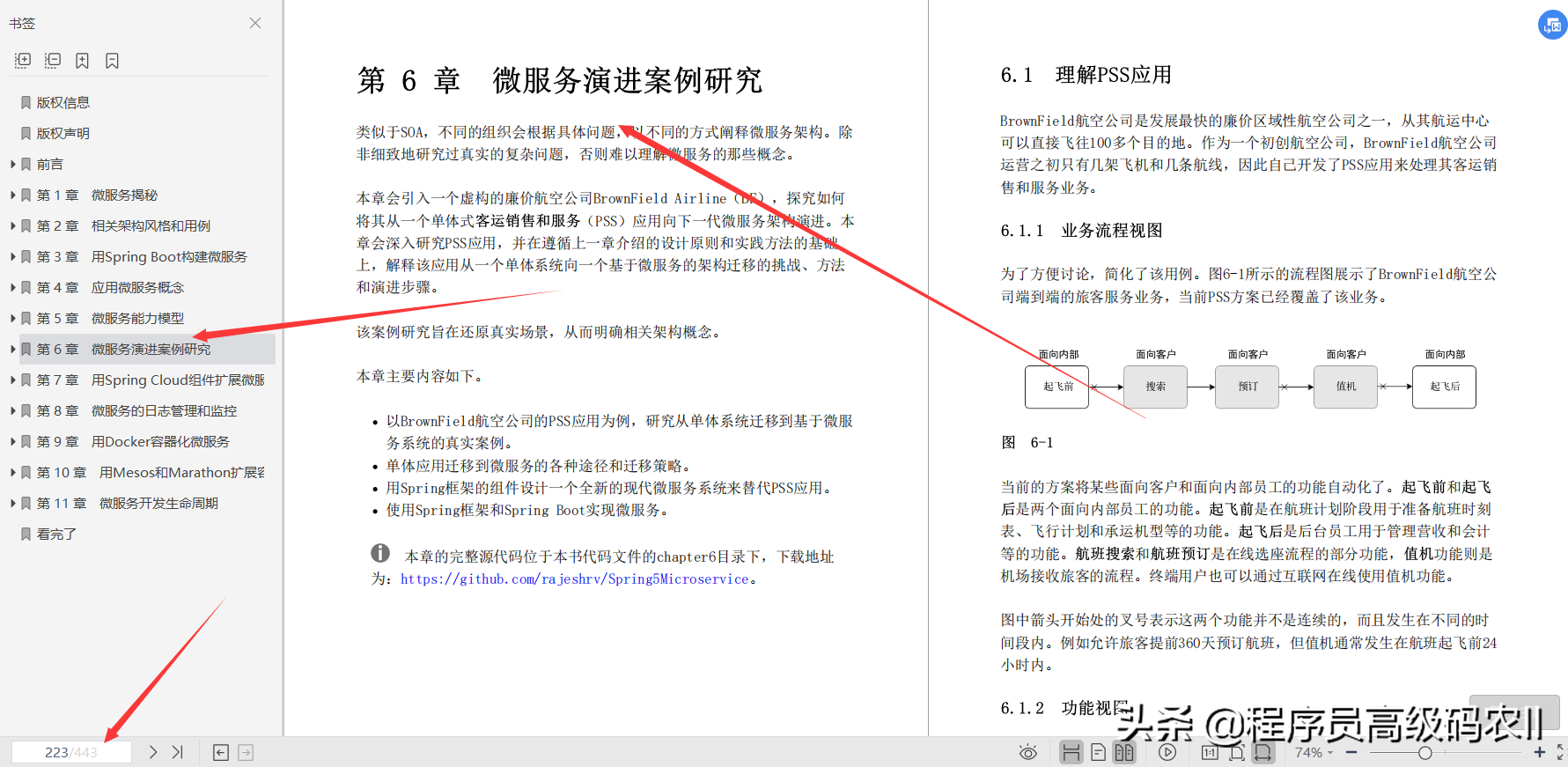Click the add bookmark icon
The height and width of the screenshot is (767, 1568).
[82, 60]
